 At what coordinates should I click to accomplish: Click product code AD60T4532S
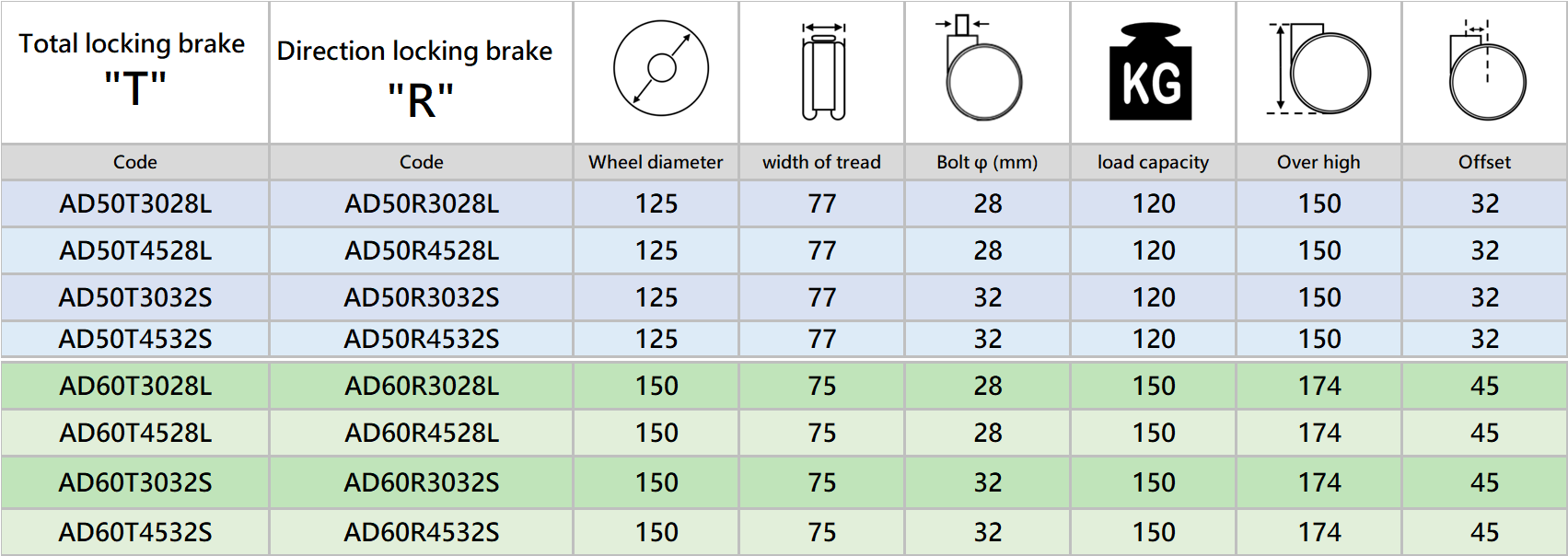pyautogui.click(x=135, y=533)
